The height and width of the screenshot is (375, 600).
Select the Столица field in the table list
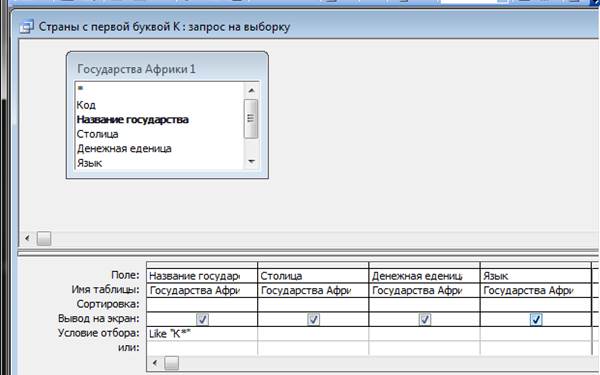[98, 134]
